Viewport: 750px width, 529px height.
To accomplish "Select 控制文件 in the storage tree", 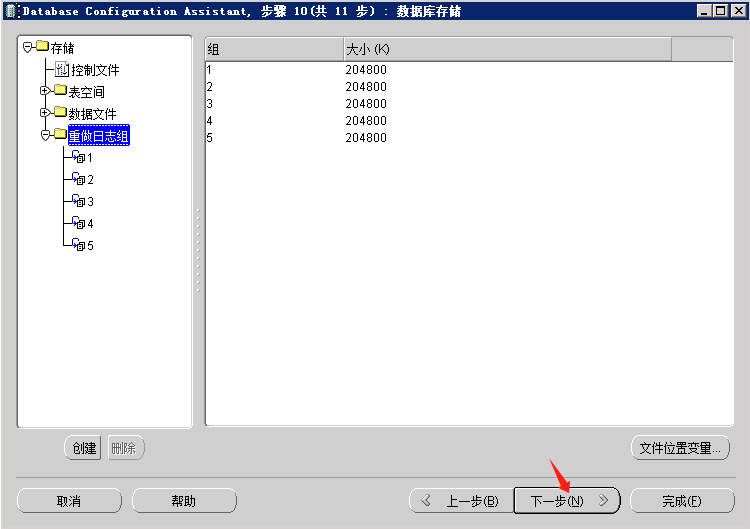I will coord(95,70).
